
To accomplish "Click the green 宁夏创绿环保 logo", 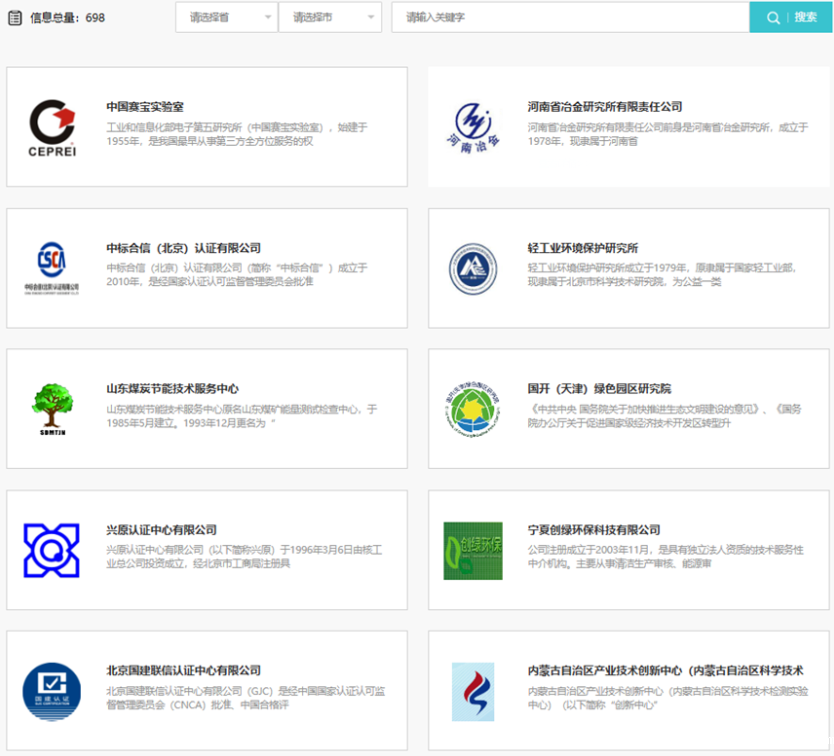I will point(473,550).
